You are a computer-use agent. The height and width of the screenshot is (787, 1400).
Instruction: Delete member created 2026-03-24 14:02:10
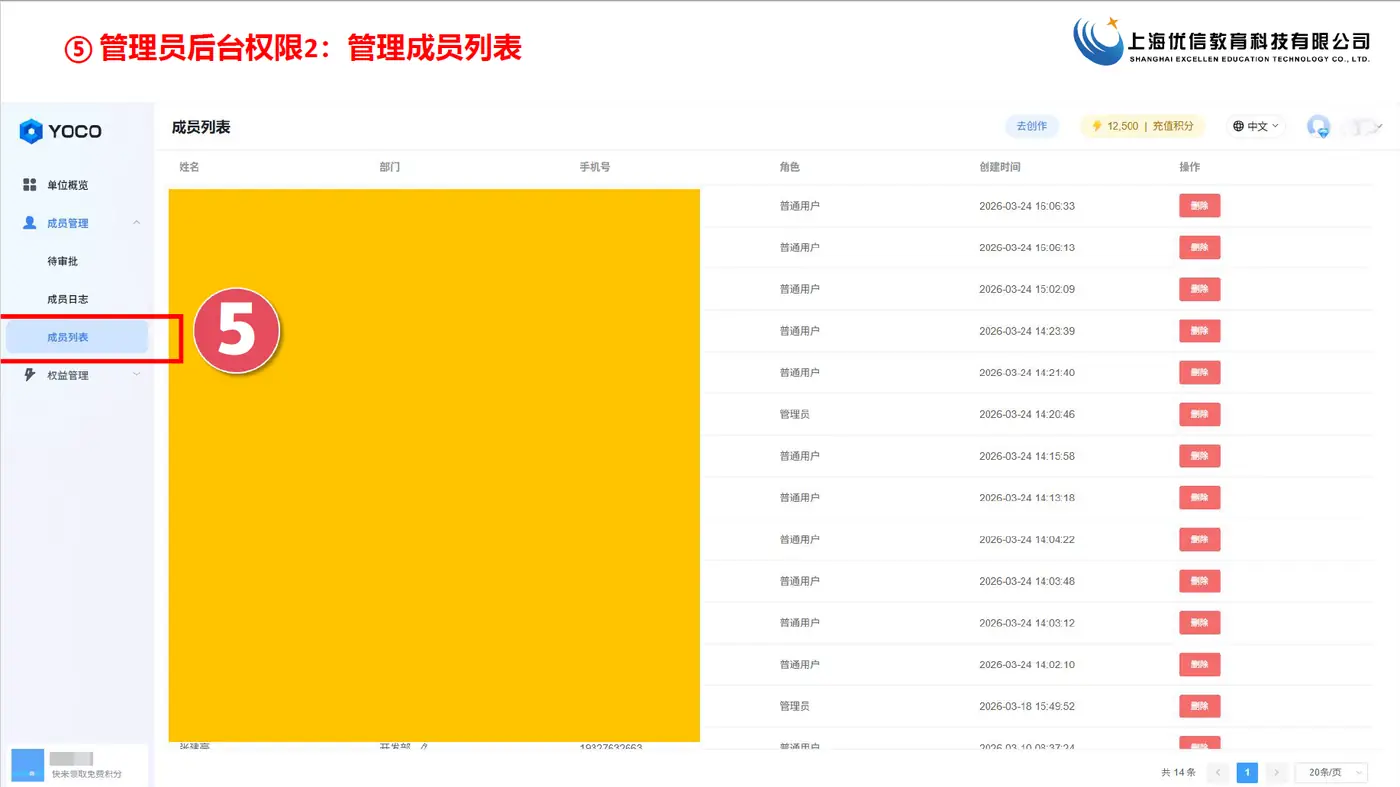(x=1200, y=665)
